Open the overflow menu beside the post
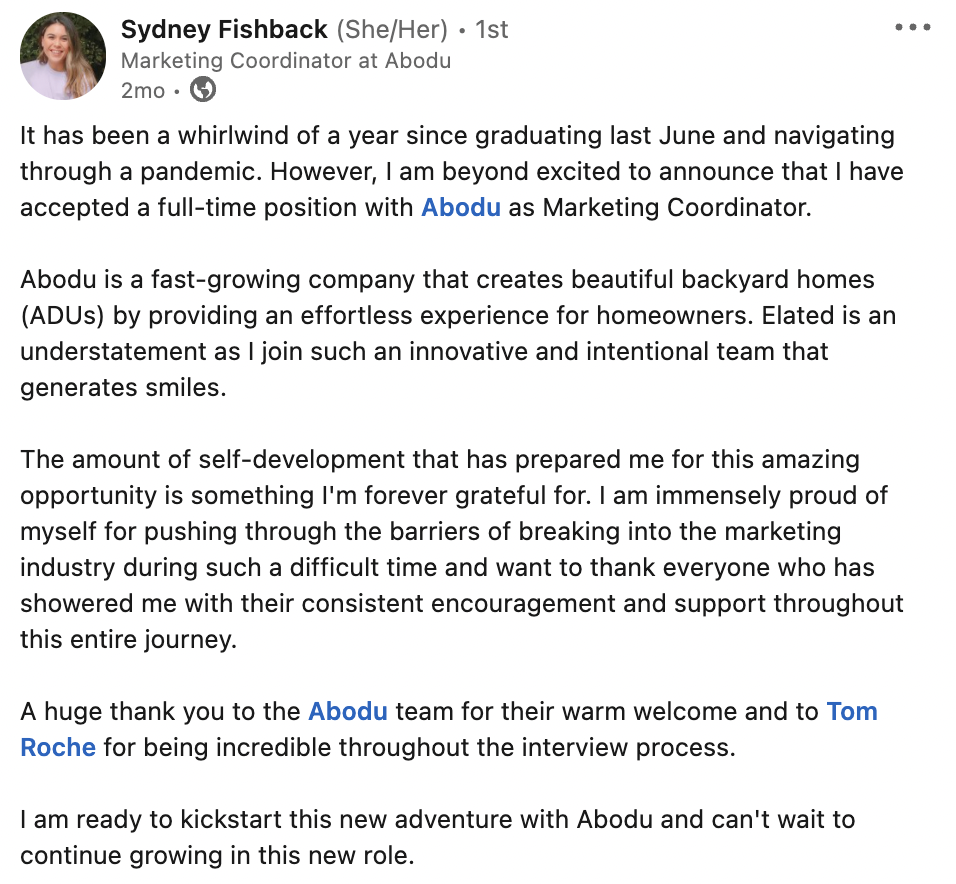Screen dimensions: 956x884 click(x=911, y=28)
